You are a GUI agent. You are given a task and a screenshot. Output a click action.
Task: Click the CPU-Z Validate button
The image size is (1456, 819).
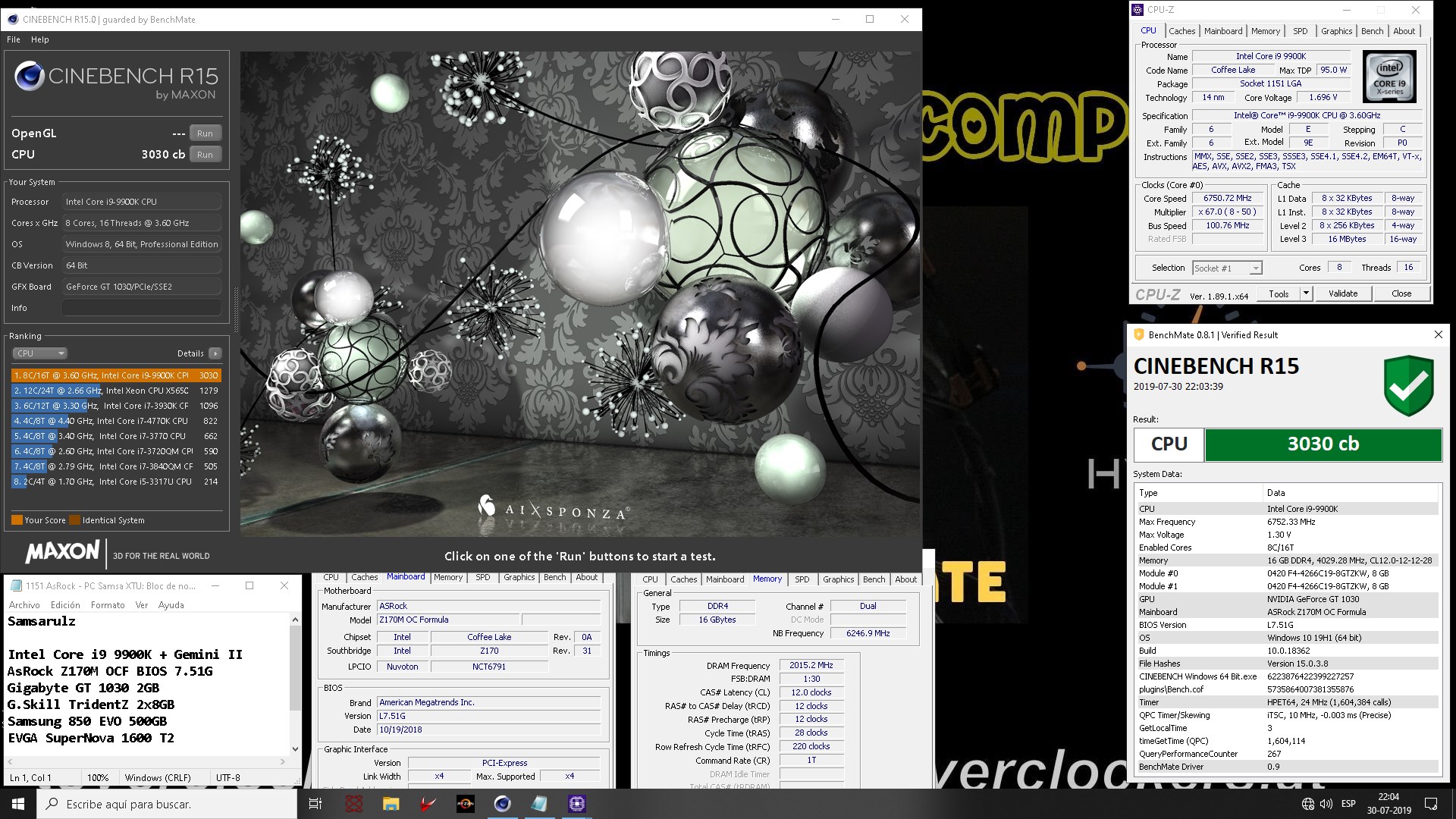point(1343,293)
